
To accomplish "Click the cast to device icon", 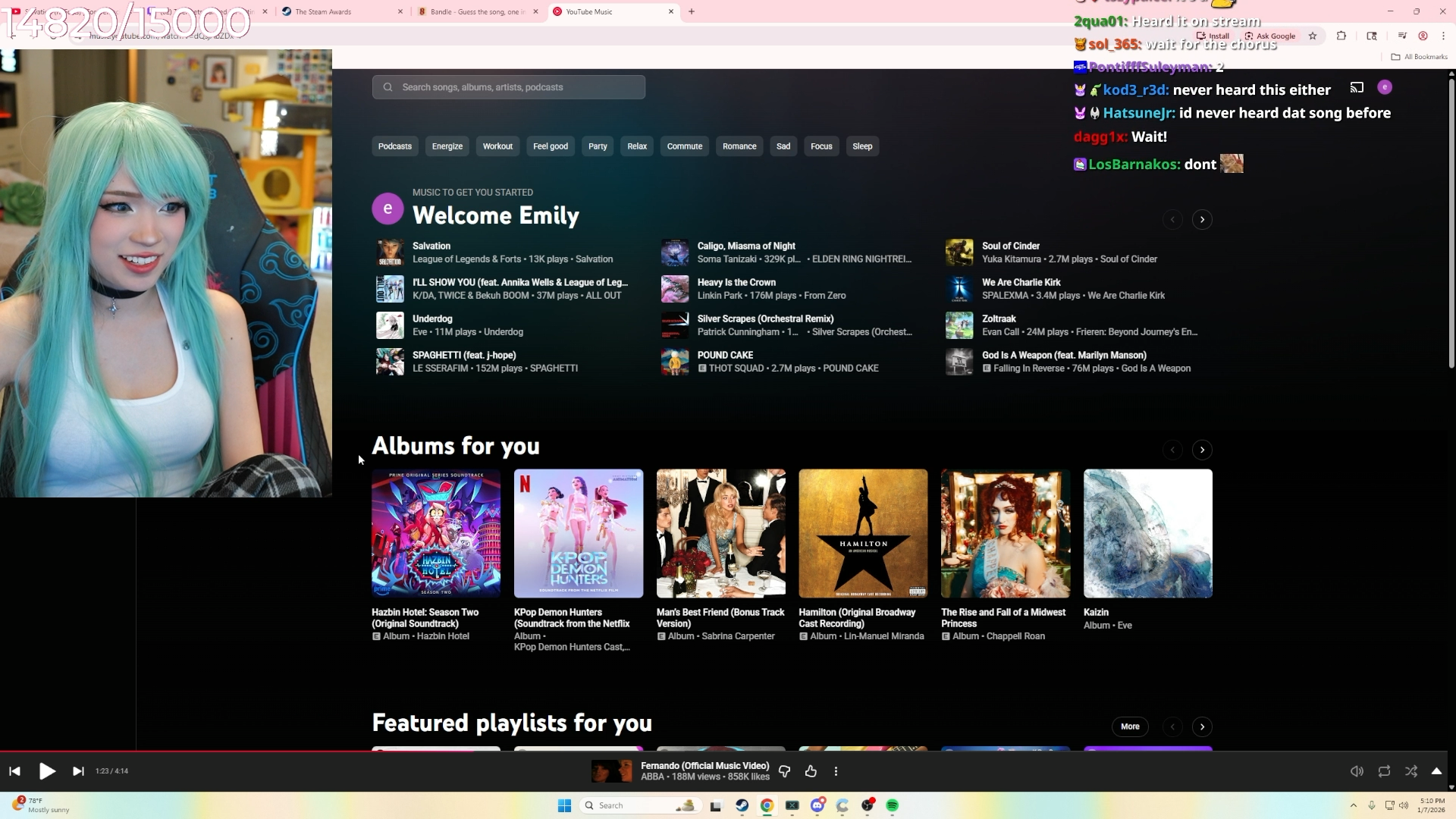I will pyautogui.click(x=1357, y=87).
